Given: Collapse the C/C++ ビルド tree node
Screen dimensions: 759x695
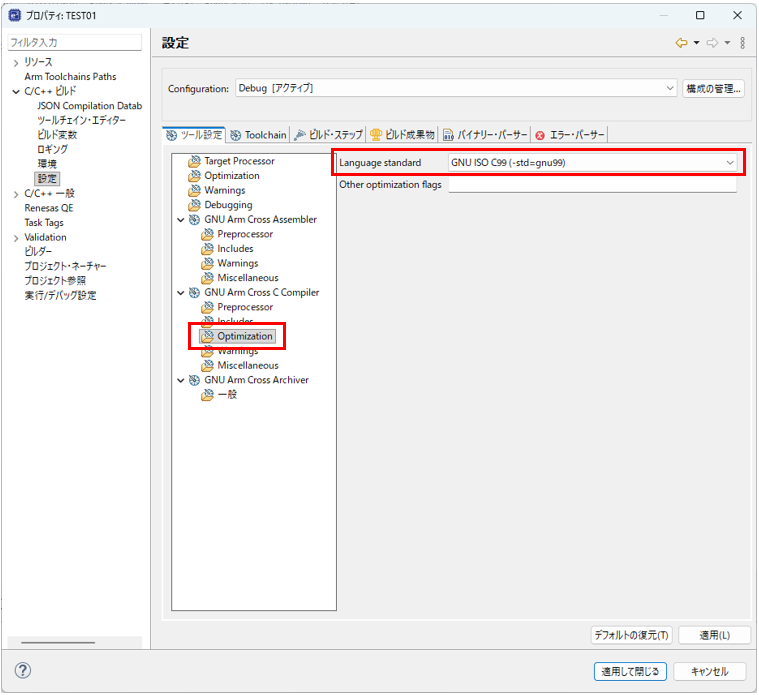Looking at the screenshot, I should (16, 91).
